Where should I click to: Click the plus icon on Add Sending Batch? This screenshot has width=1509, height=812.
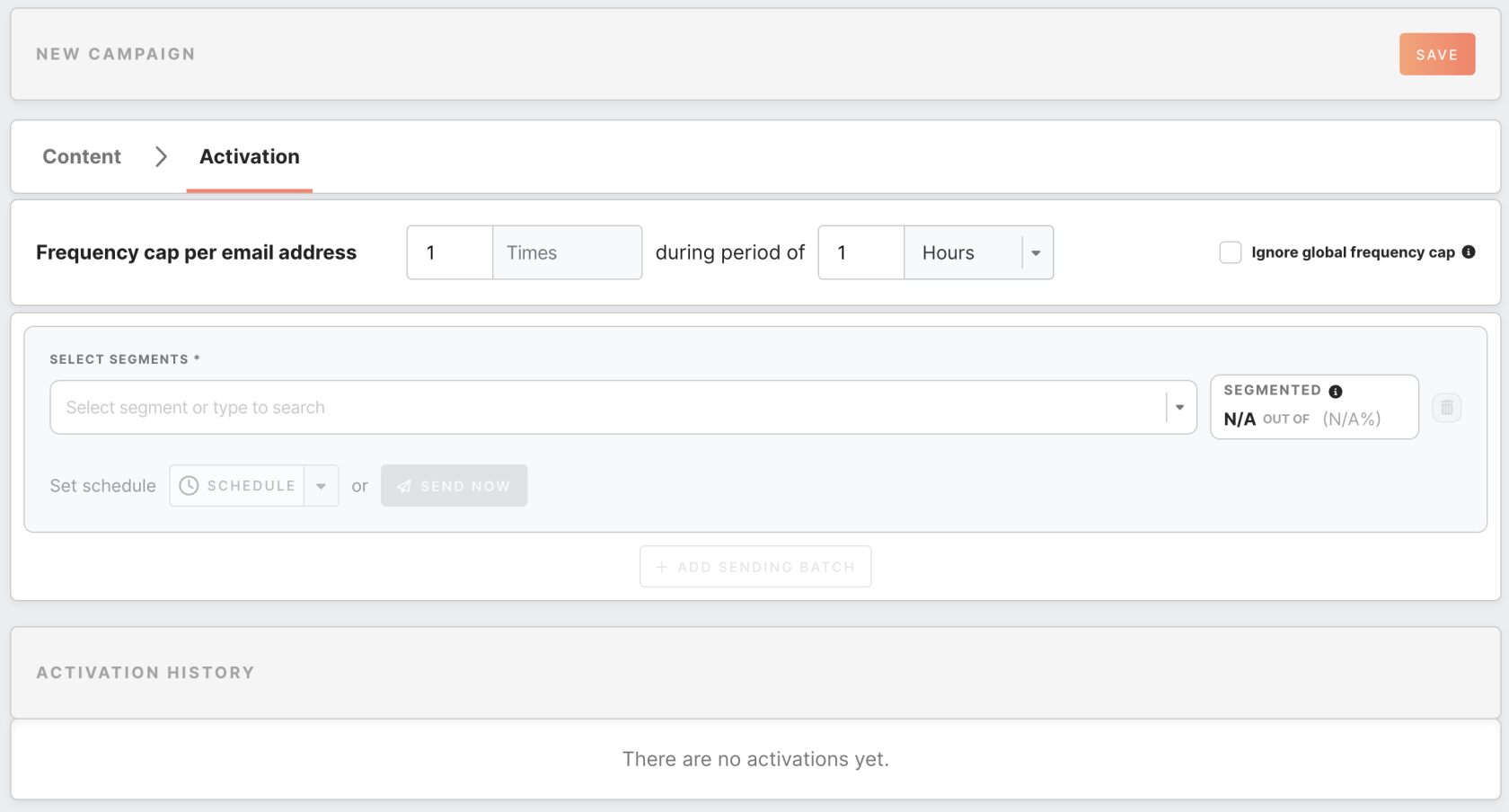661,567
